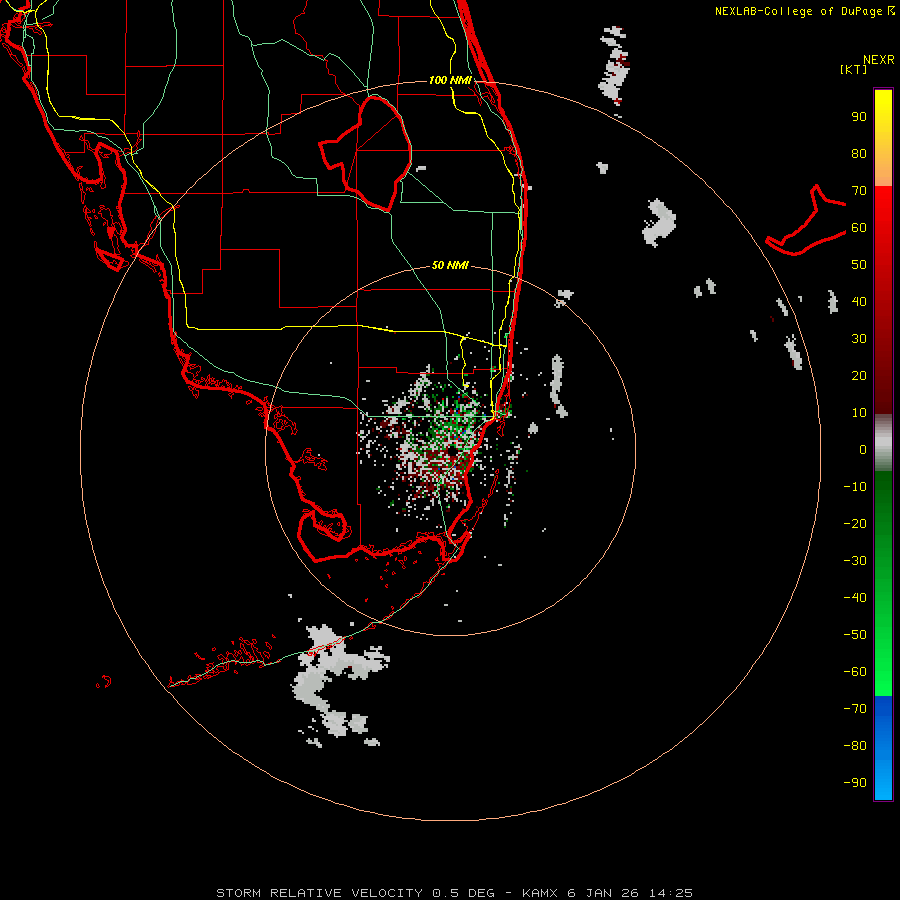Click the 70 value on the velocity scale

click(x=859, y=191)
